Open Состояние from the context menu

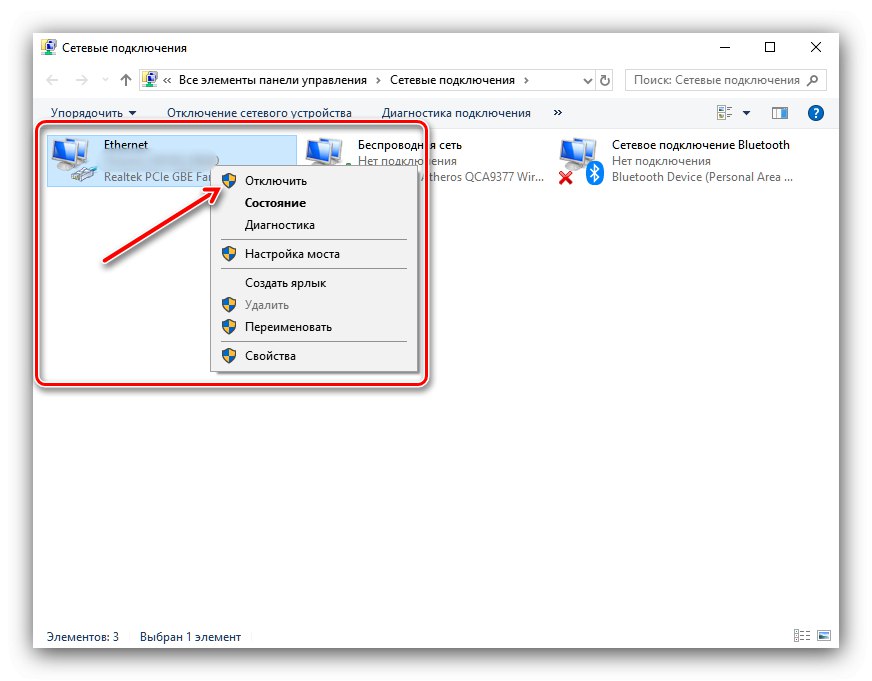[x=314, y=203]
